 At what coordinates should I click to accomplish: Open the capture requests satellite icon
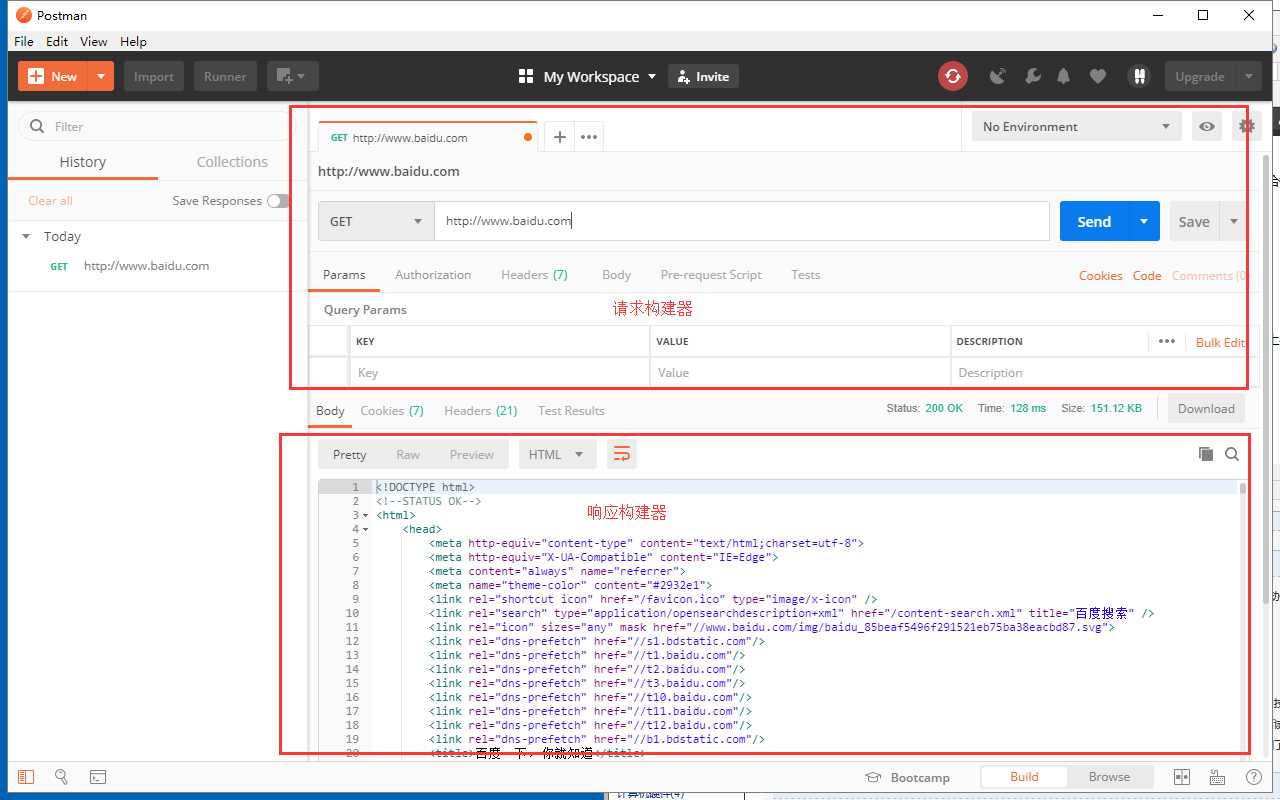pos(997,76)
